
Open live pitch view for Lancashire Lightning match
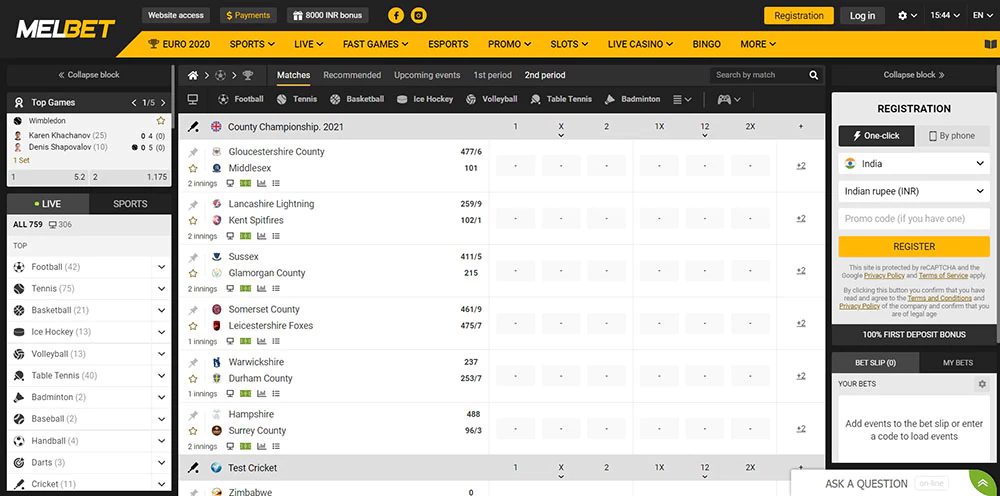(x=246, y=236)
